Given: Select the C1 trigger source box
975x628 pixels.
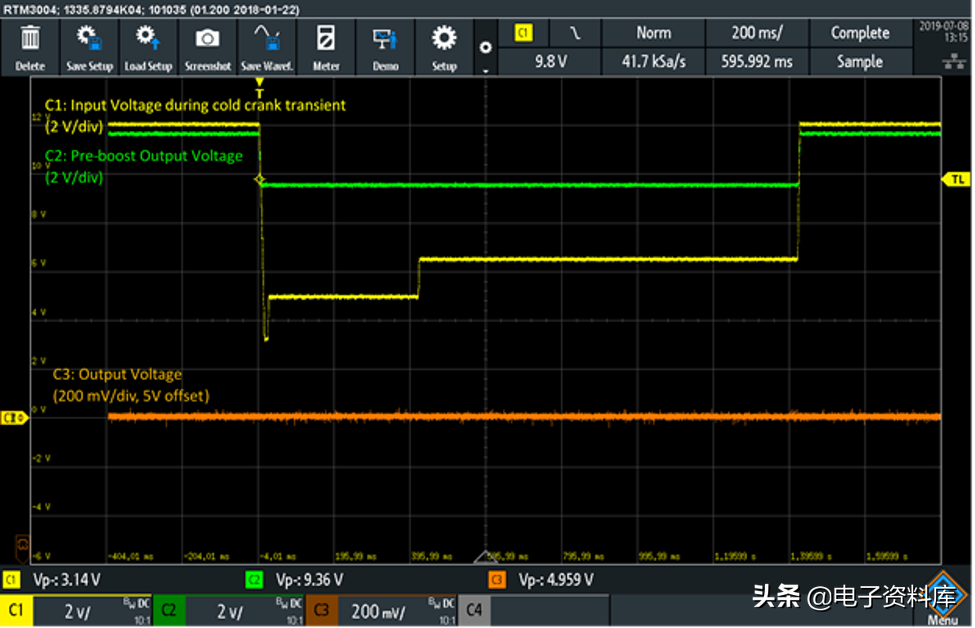Looking at the screenshot, I should pos(524,32).
